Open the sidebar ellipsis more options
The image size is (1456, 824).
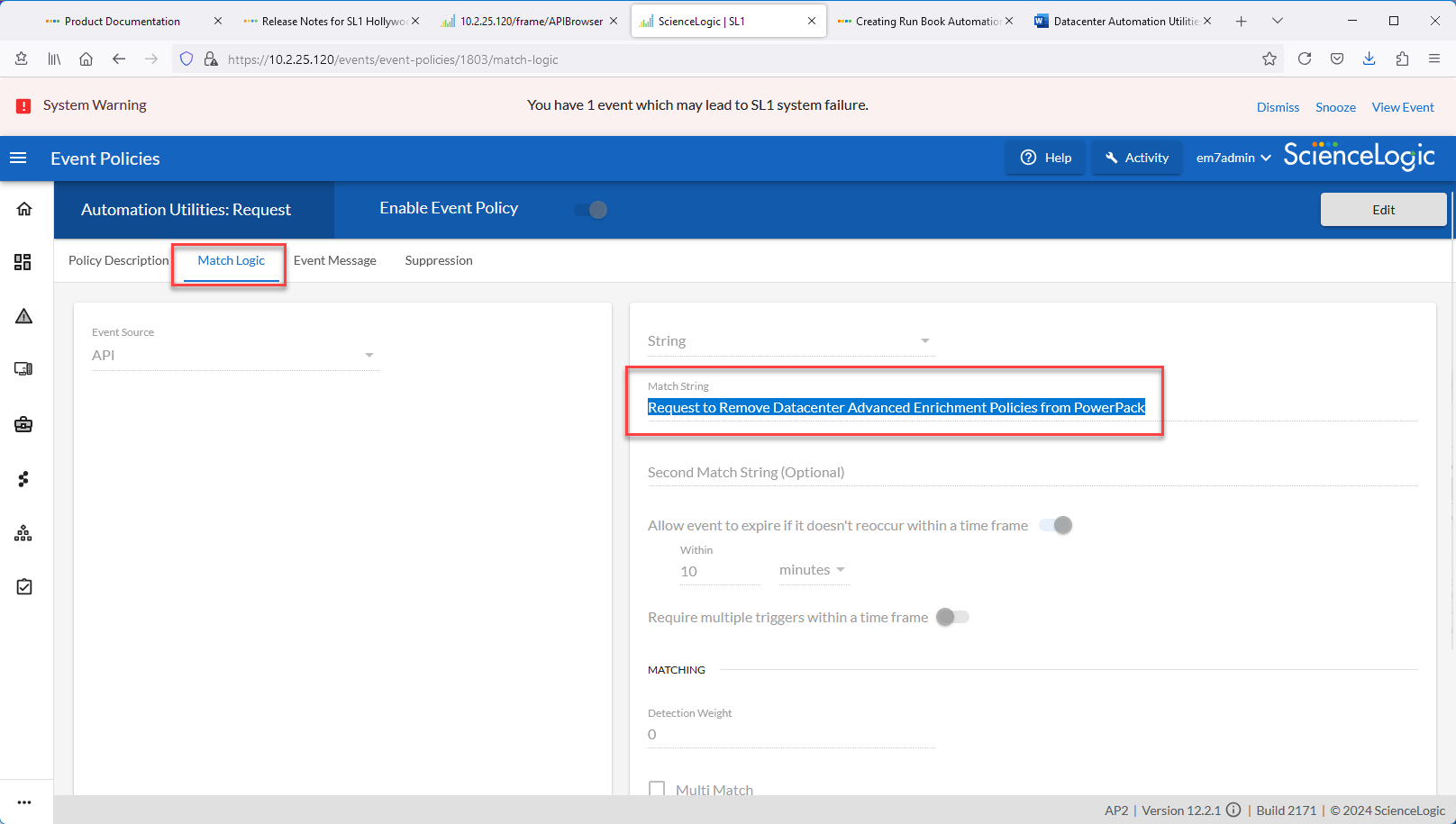pyautogui.click(x=24, y=802)
